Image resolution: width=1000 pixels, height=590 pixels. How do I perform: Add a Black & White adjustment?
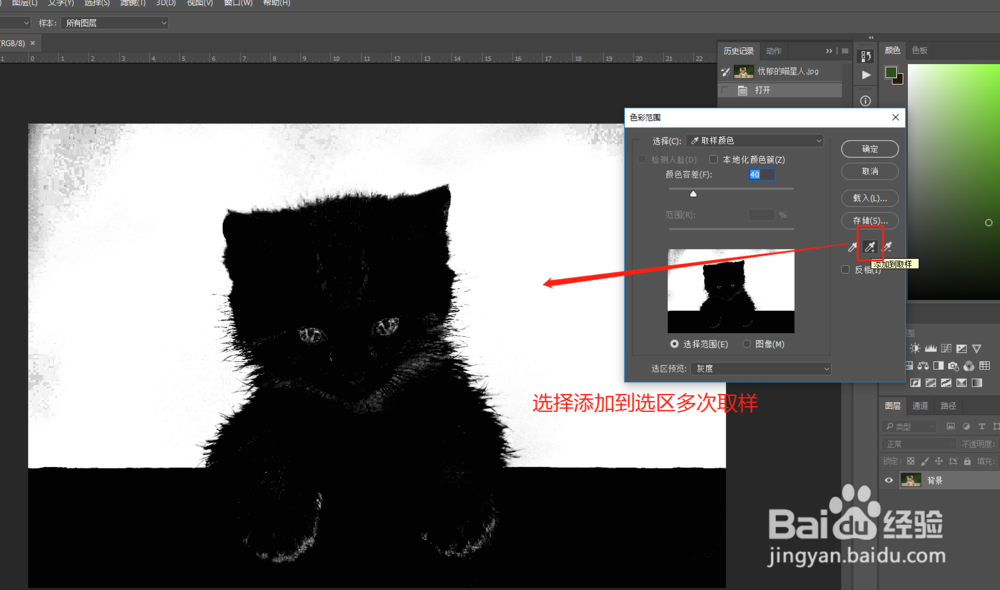[x=938, y=365]
